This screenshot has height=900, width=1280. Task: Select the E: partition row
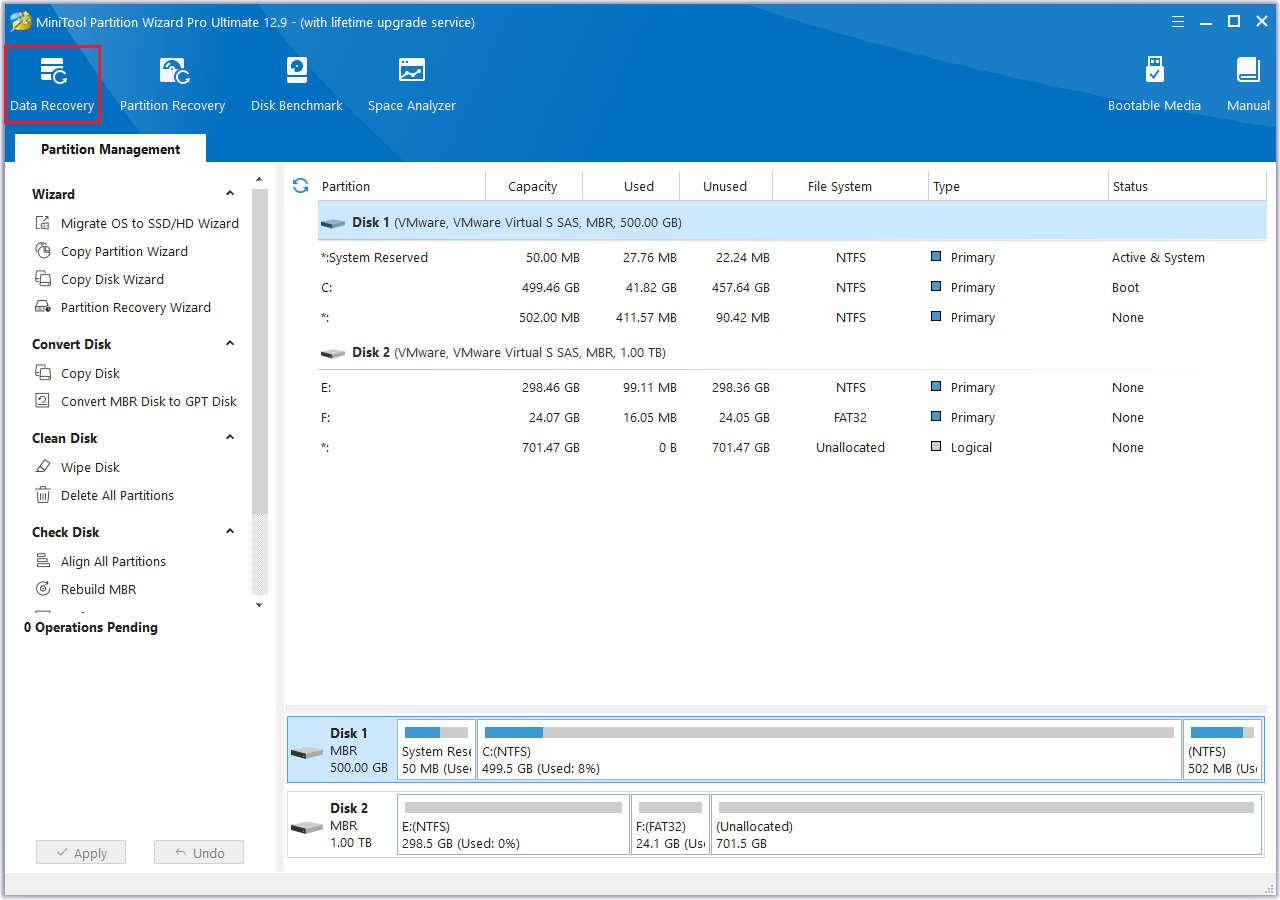[792, 387]
